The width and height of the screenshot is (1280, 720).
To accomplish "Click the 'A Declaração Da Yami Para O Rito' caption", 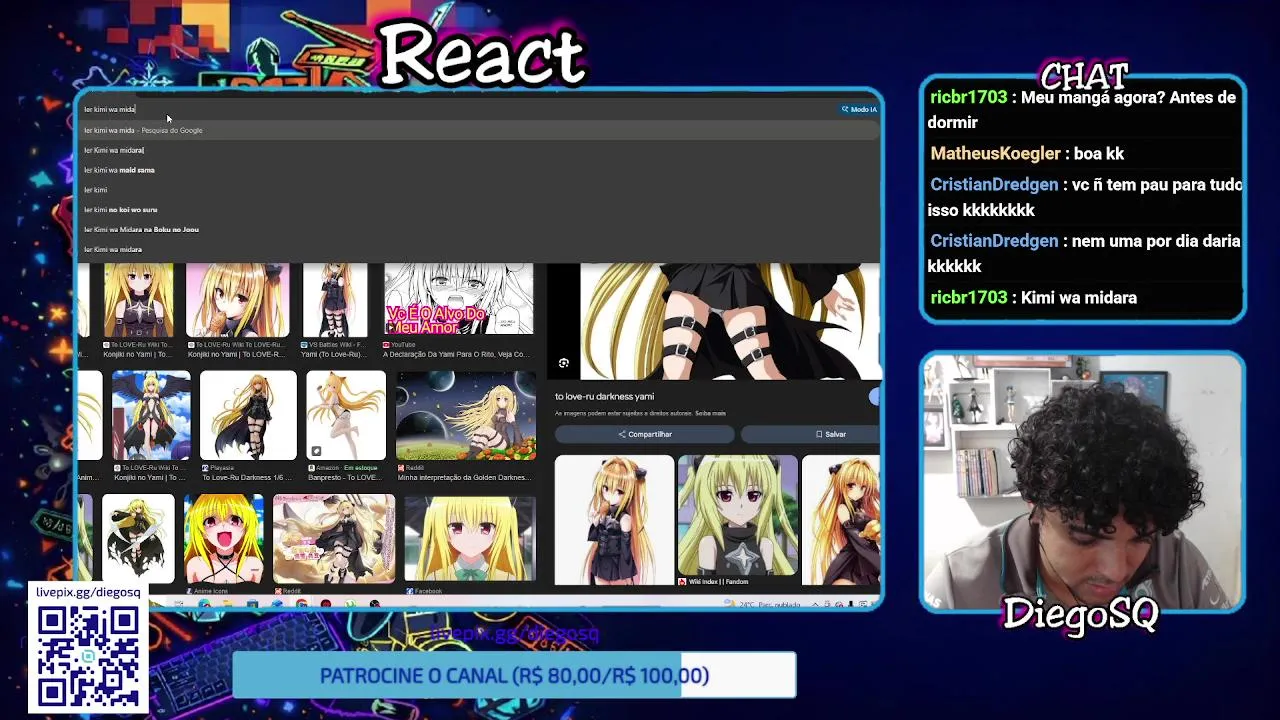I will (x=456, y=354).
